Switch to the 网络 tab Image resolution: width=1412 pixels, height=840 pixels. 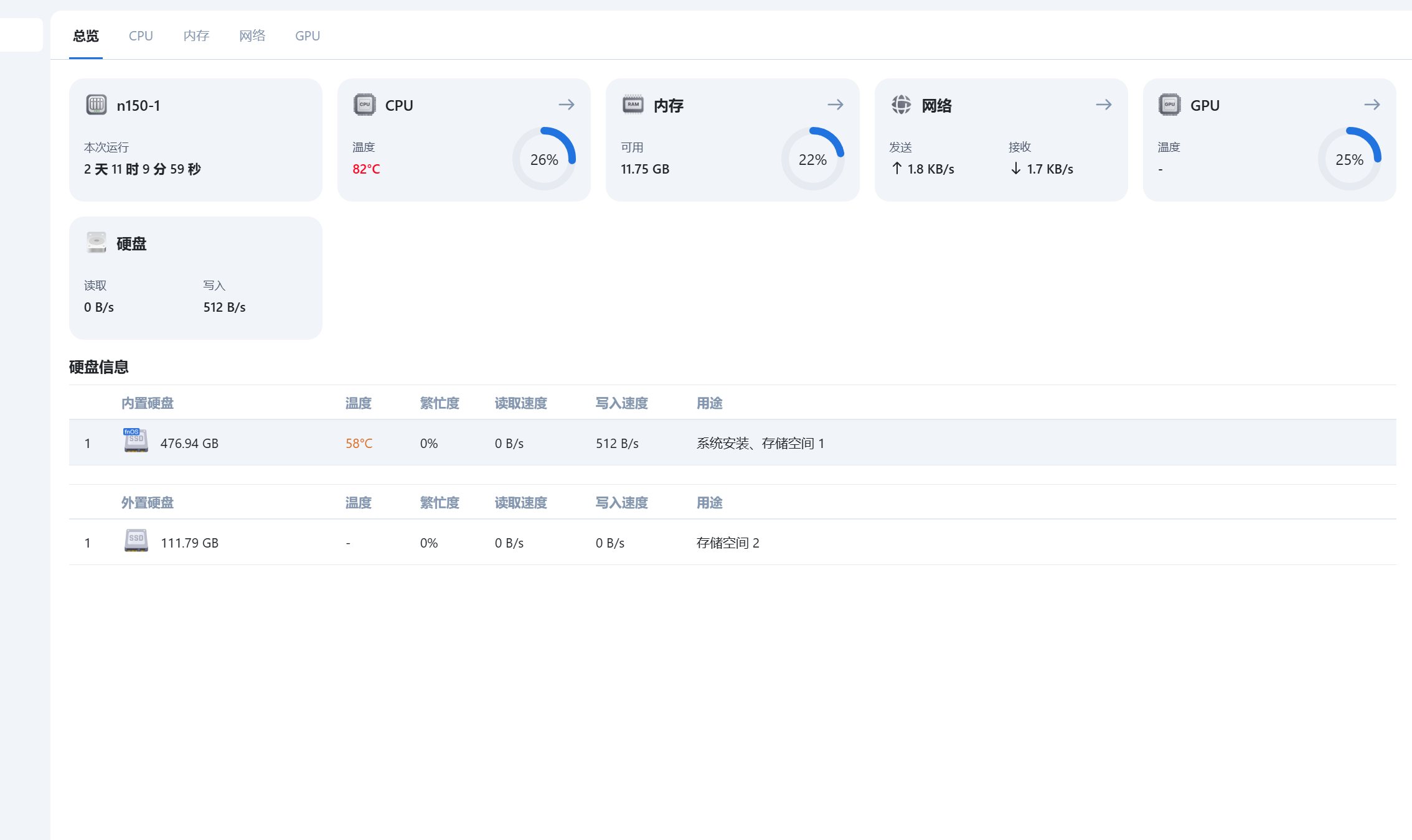[x=252, y=35]
